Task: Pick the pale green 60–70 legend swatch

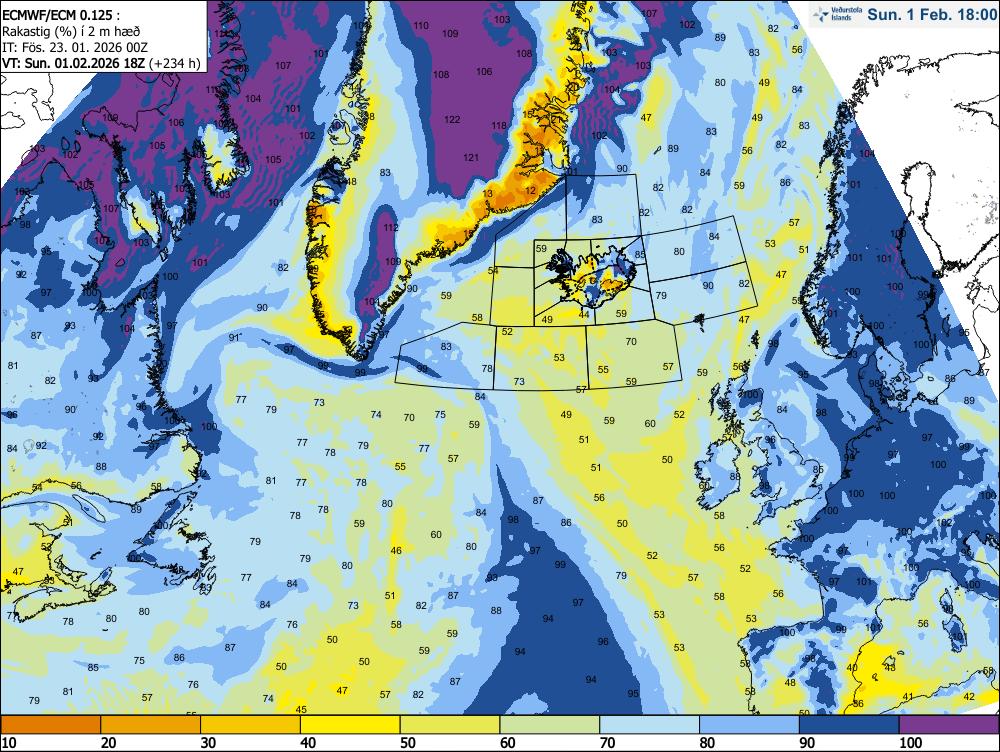Action: point(550,725)
